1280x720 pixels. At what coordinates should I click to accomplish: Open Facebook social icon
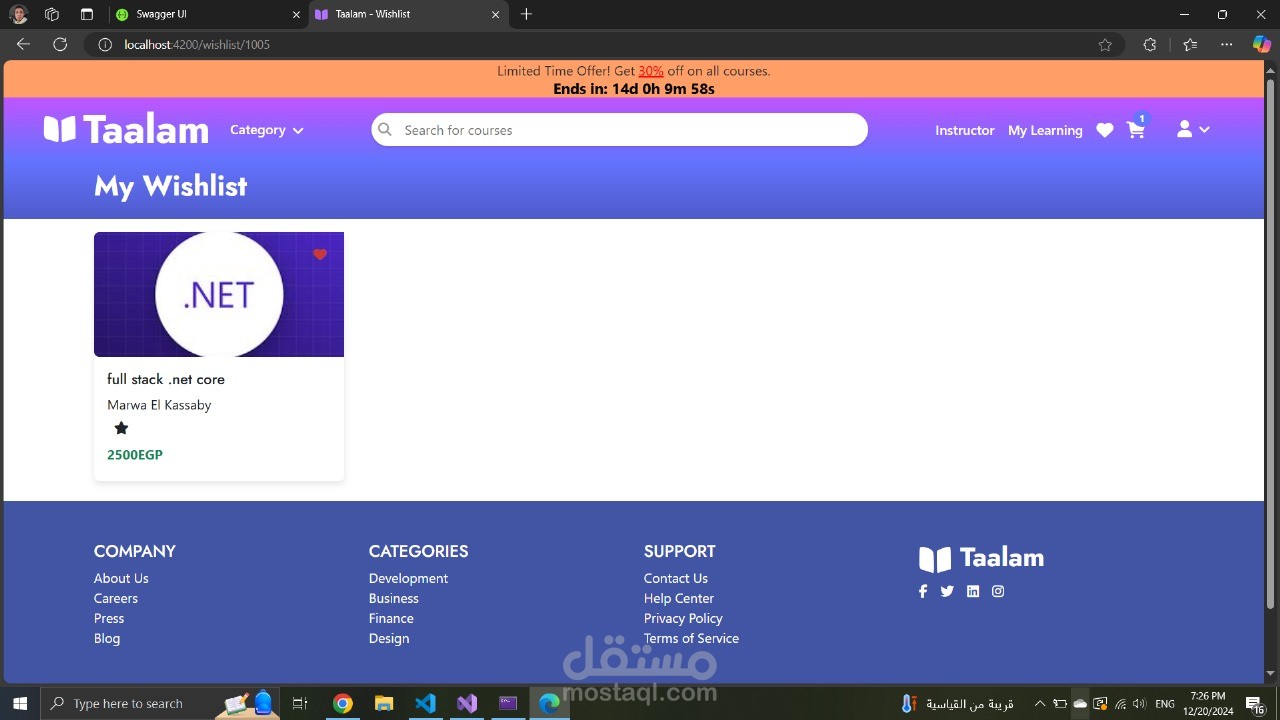pyautogui.click(x=923, y=591)
